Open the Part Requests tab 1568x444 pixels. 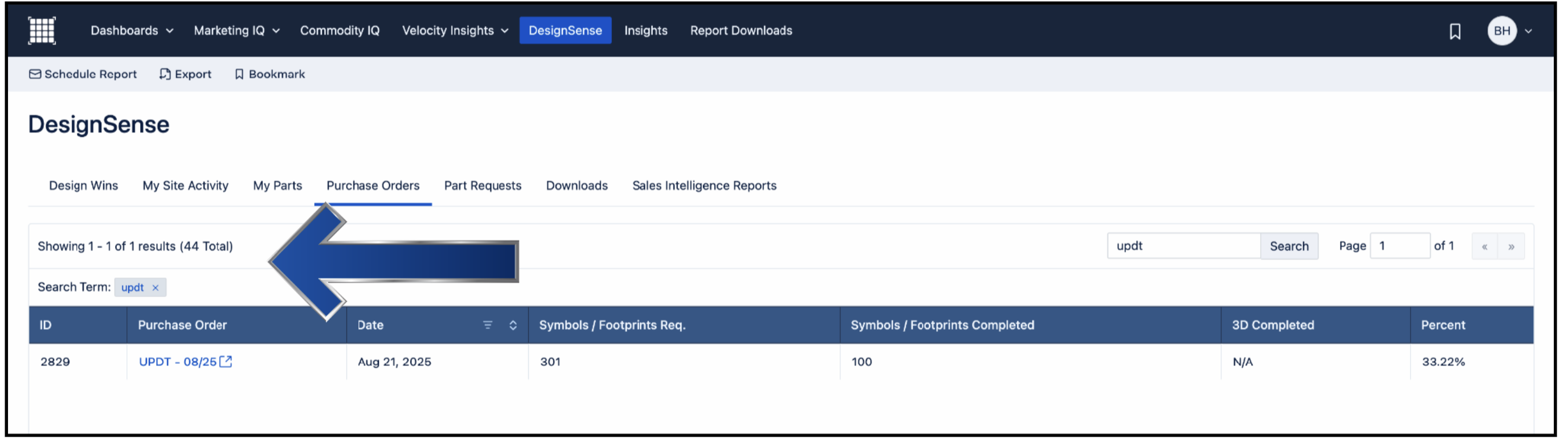click(483, 186)
